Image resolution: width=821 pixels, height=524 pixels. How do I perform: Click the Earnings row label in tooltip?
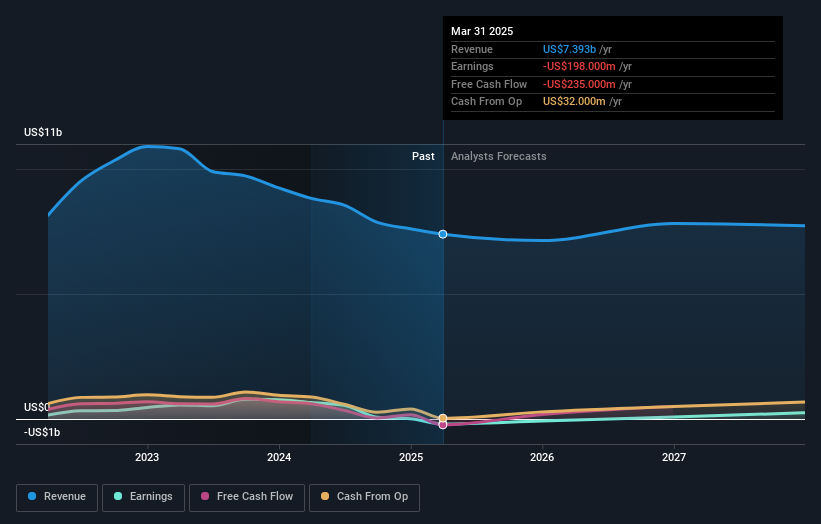[x=472, y=66]
